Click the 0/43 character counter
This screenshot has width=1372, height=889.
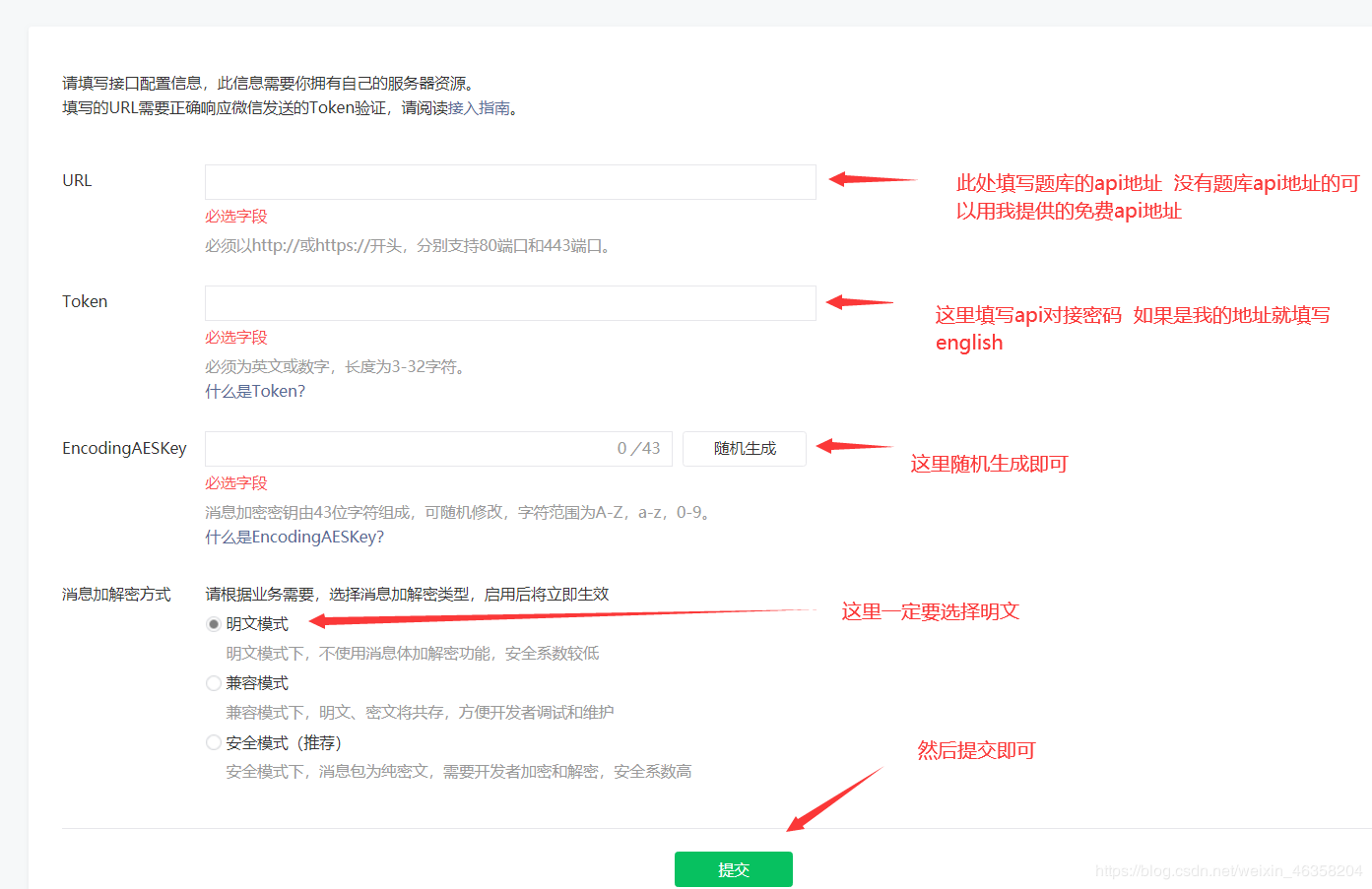(x=638, y=449)
